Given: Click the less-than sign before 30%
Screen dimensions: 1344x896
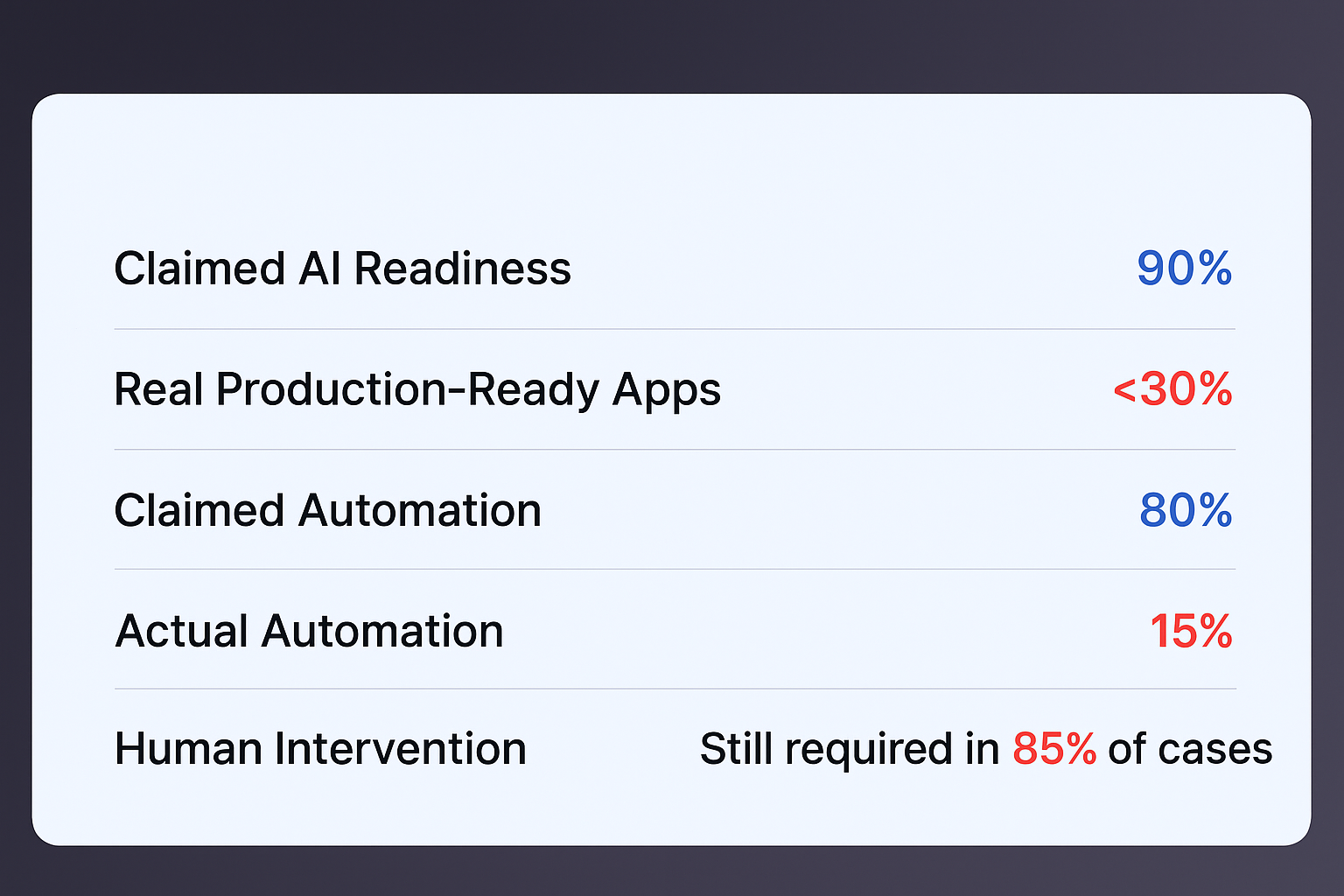Looking at the screenshot, I should pyautogui.click(x=1124, y=391).
